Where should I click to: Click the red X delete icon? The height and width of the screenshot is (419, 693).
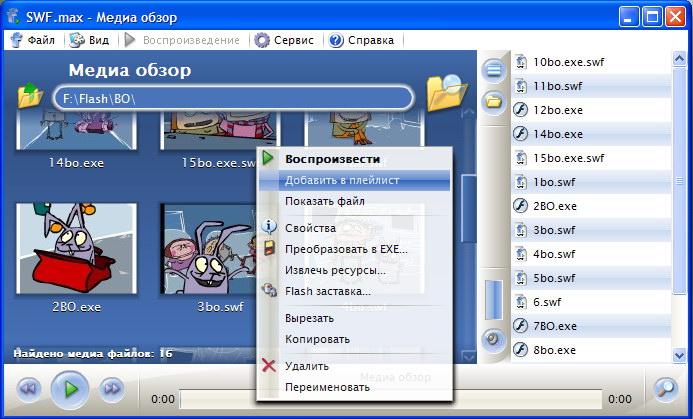pos(269,366)
